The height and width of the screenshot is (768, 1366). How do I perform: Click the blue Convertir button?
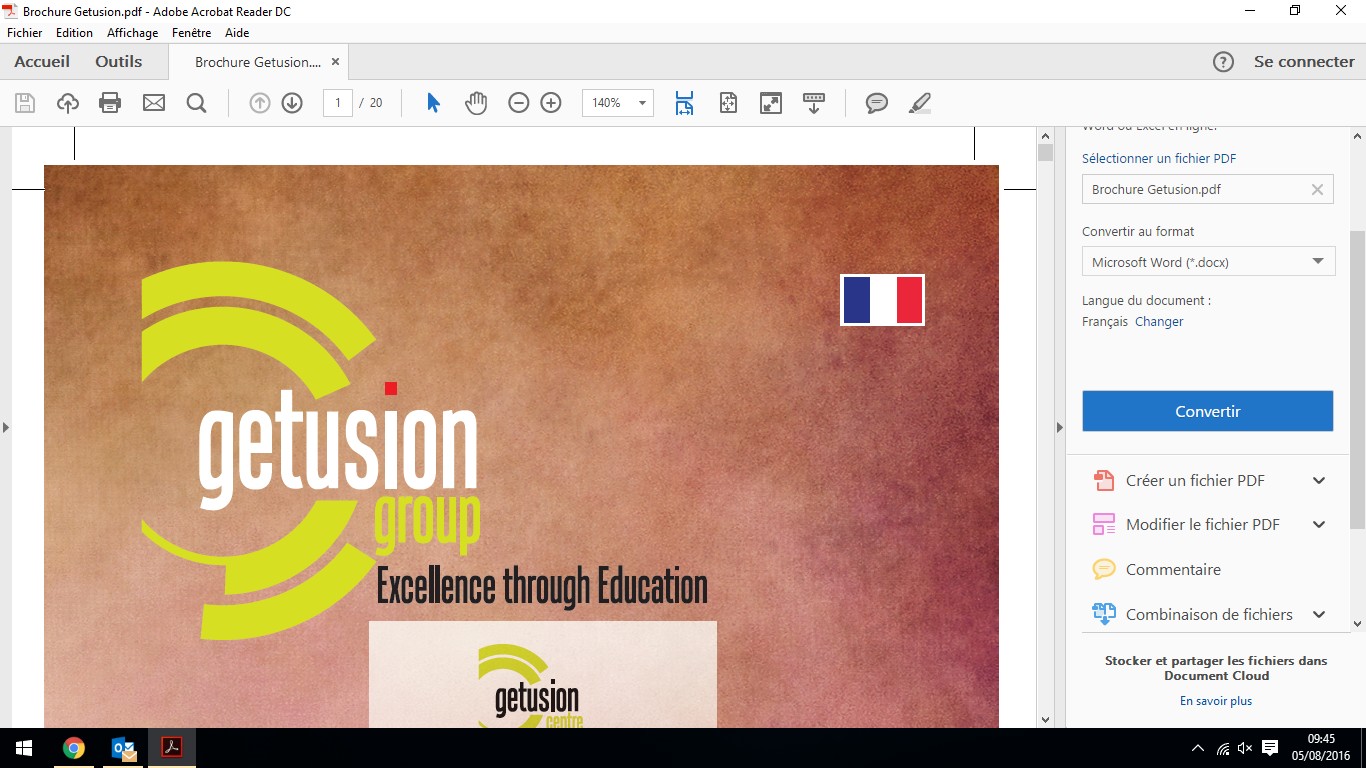1207,411
